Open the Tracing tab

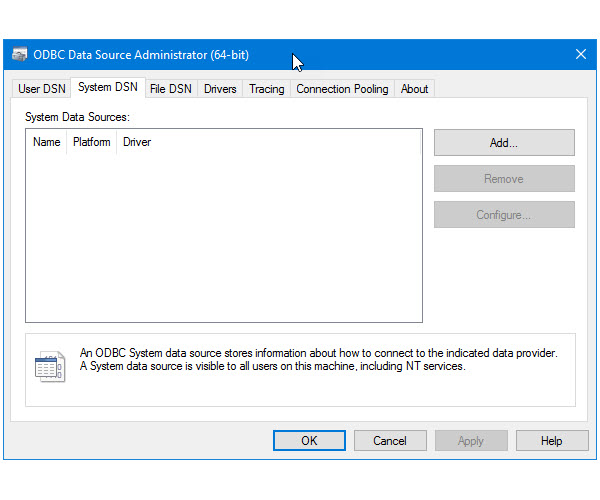267,89
